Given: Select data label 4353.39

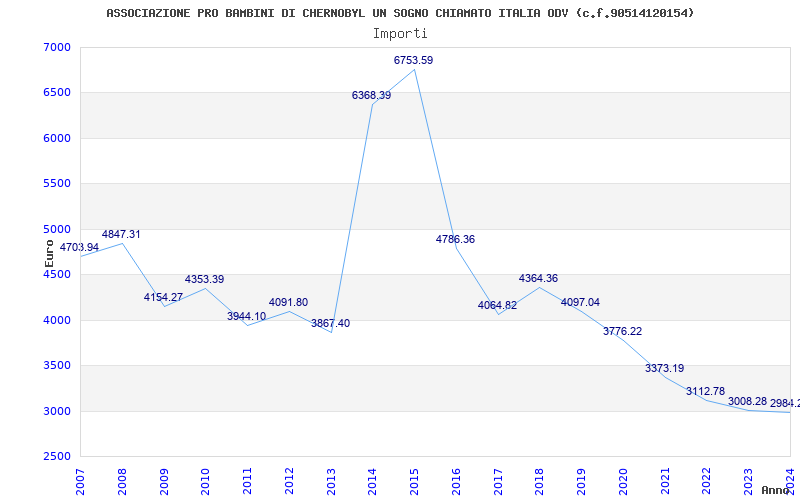Looking at the screenshot, I should coord(205,280).
